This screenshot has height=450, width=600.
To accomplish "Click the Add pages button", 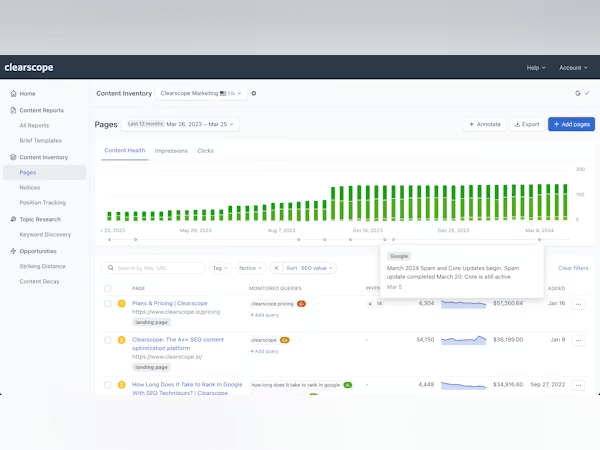I will click(571, 125).
